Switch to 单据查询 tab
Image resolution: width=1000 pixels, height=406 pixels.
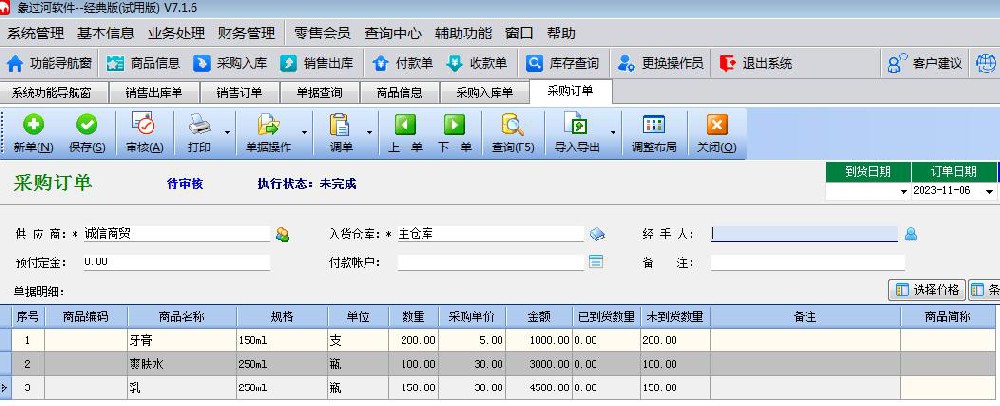[320, 92]
